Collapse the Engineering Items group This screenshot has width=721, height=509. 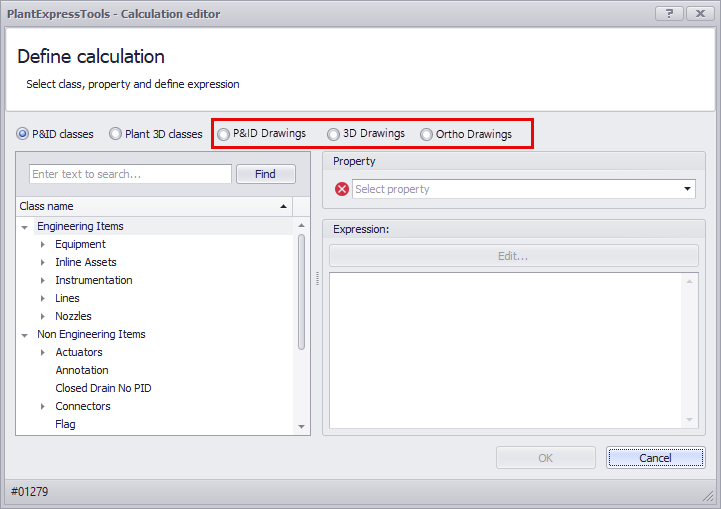pos(25,227)
